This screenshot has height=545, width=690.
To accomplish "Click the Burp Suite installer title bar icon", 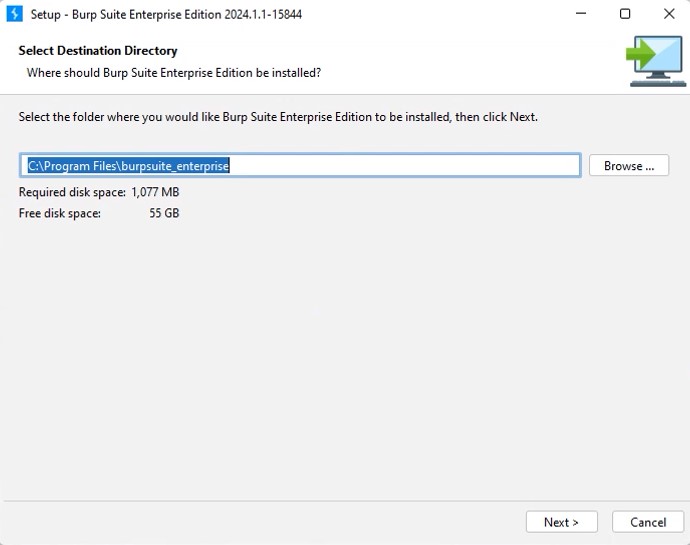I will (x=15, y=14).
